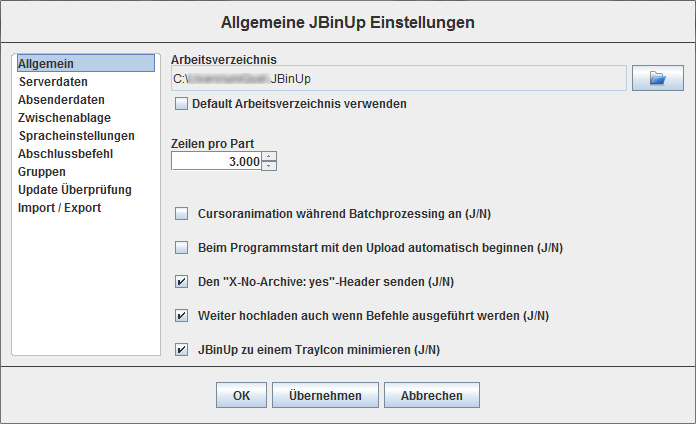Switch to Zwischenablage settings
The width and height of the screenshot is (696, 424).
(64, 118)
